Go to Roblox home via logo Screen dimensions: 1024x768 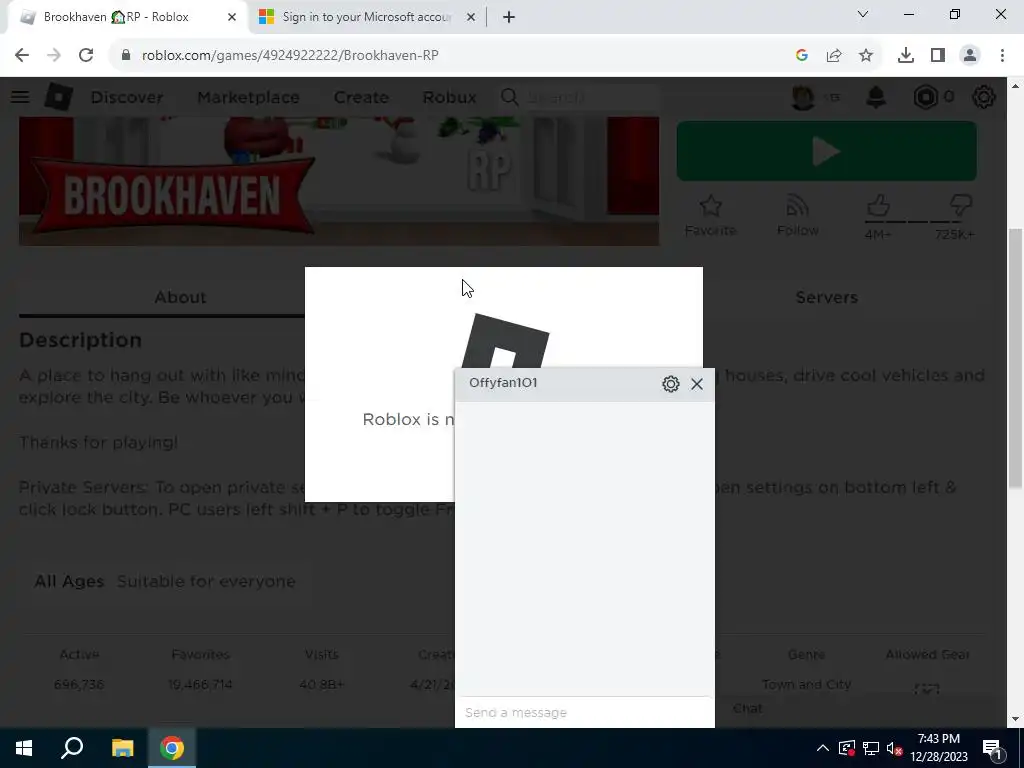click(x=59, y=97)
